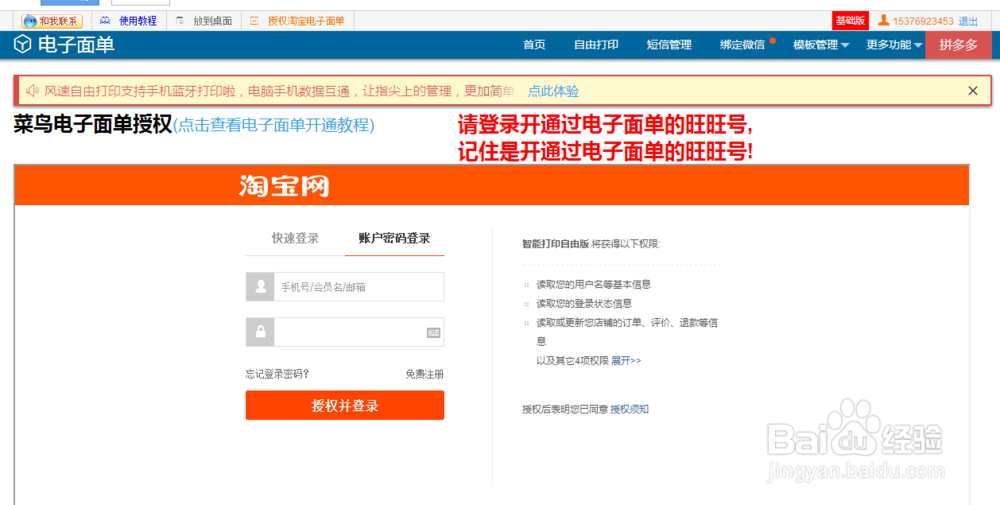The width and height of the screenshot is (1000, 505).
Task: Open 授权淘宝电子面单 link in top bar
Action: point(306,21)
